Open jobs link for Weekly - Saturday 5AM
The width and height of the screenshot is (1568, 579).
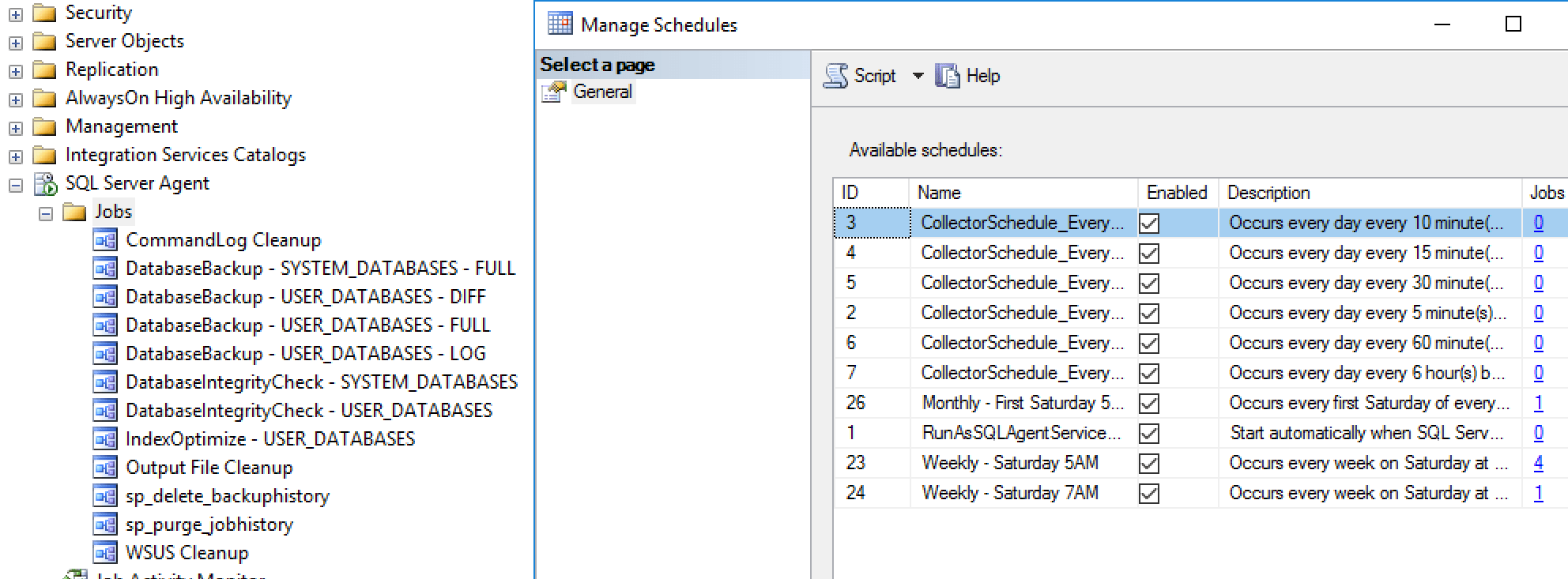click(1538, 463)
